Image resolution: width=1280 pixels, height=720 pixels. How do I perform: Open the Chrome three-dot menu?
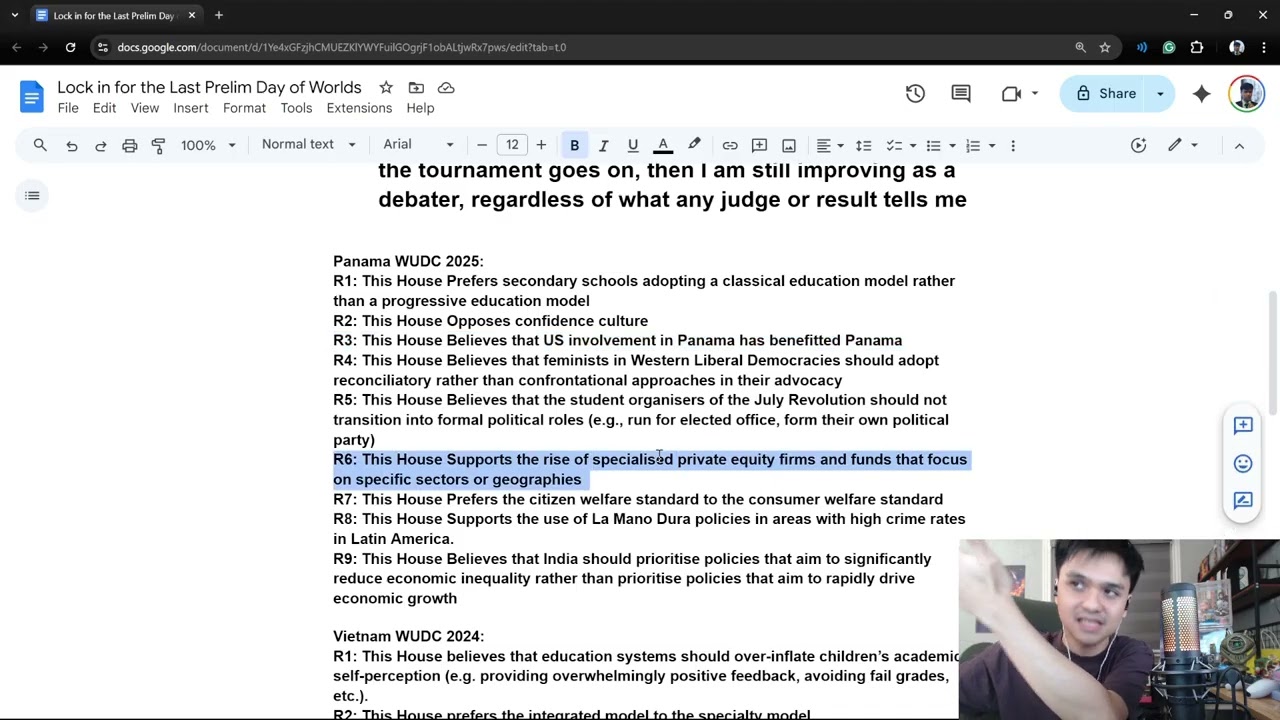point(1263,47)
